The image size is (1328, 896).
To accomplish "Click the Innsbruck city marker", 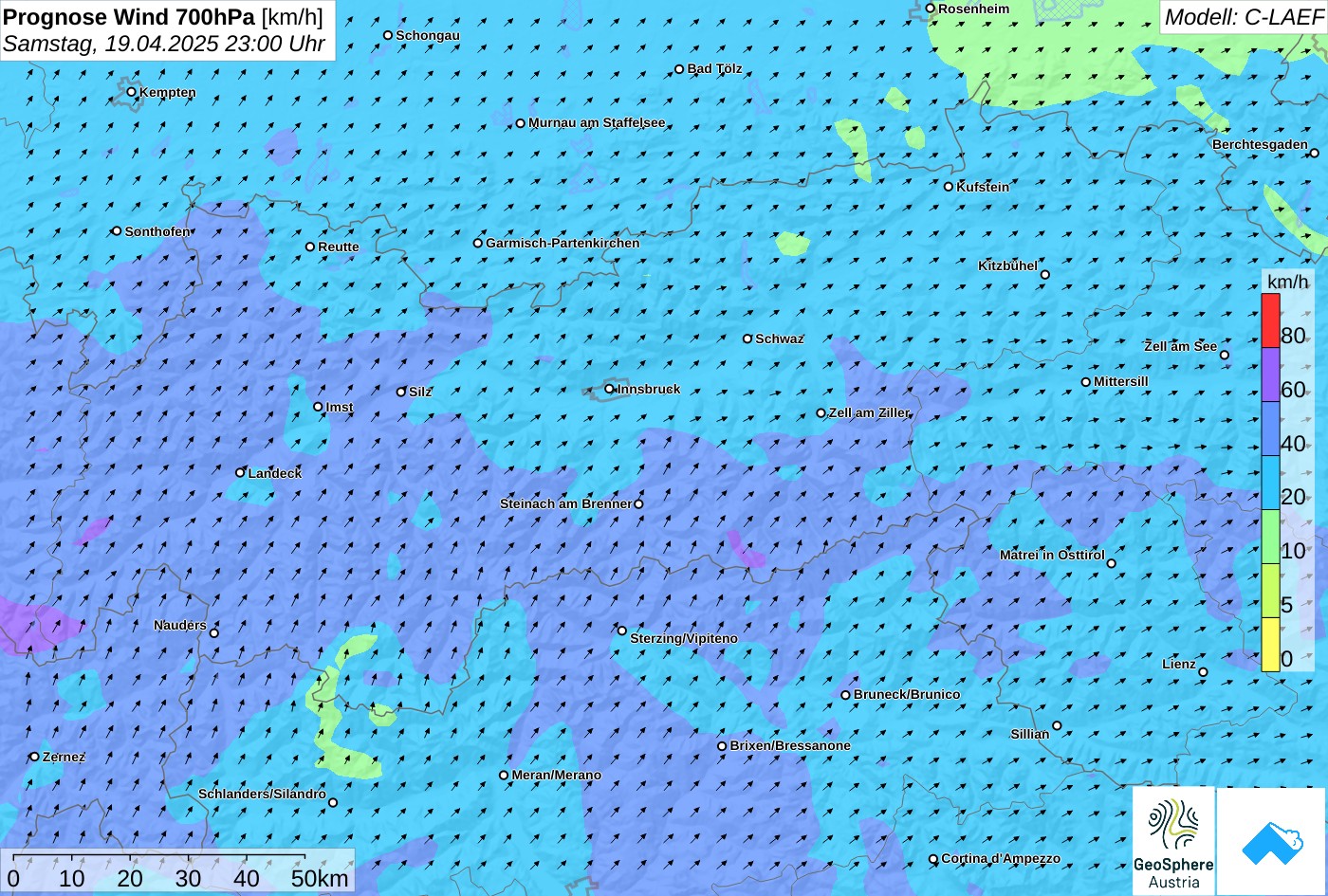I will (x=609, y=389).
